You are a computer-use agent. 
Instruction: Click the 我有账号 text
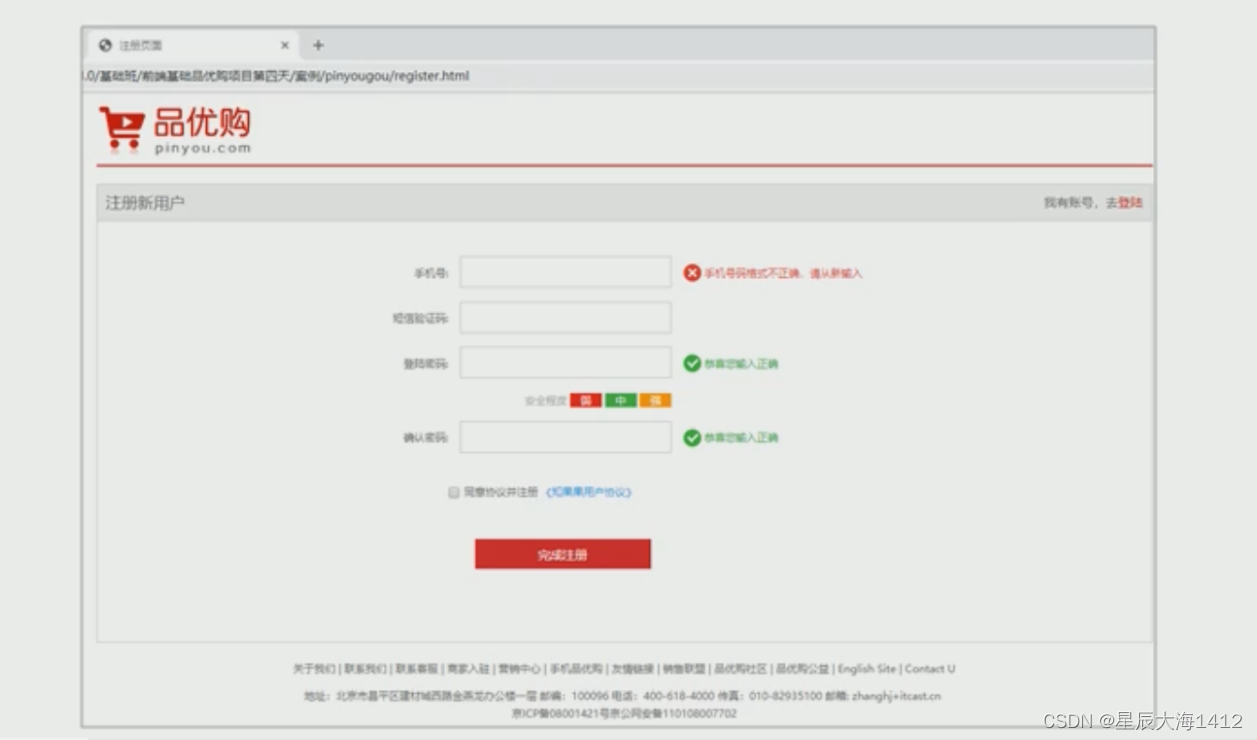tap(1069, 203)
